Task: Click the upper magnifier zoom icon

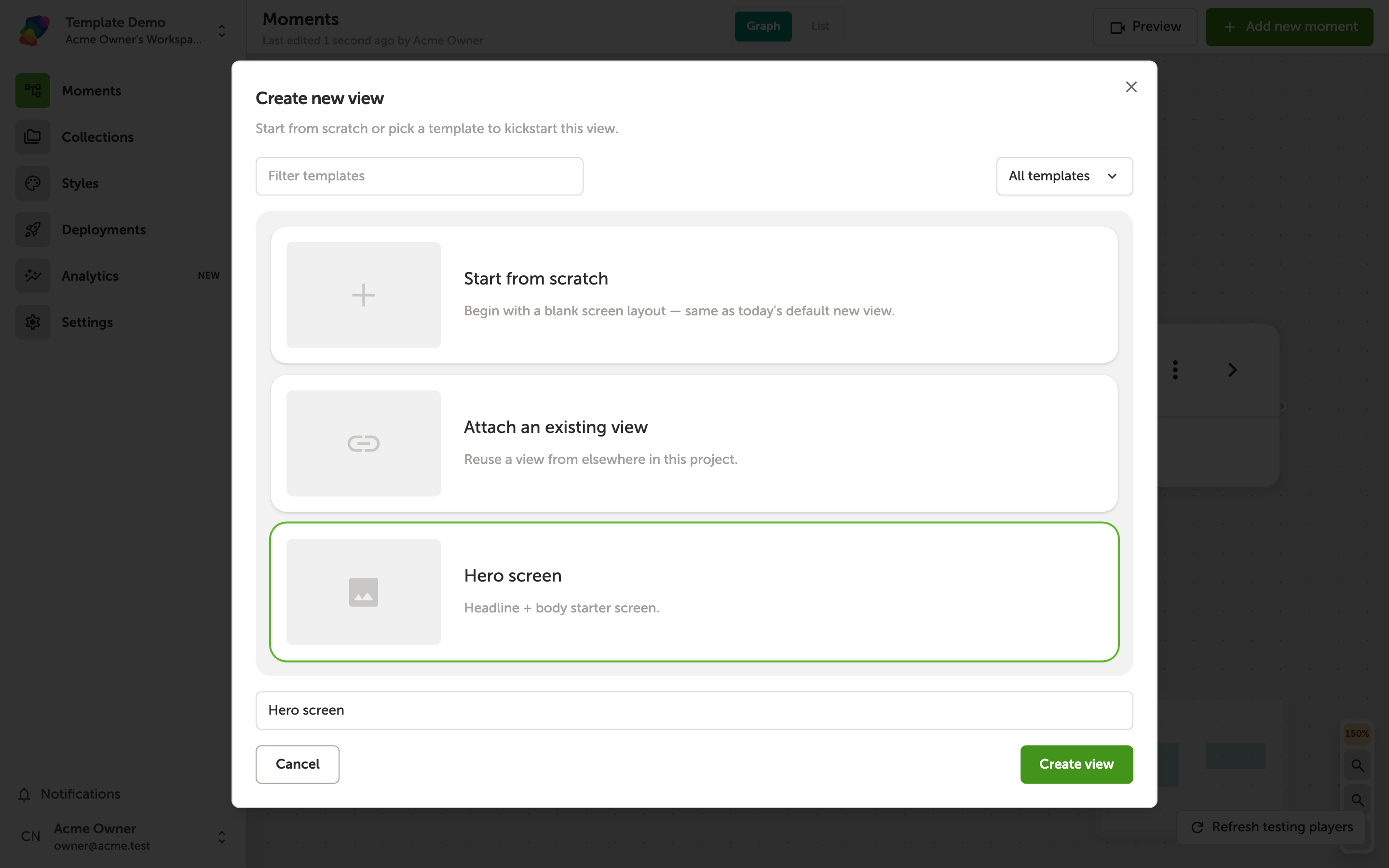Action: (1357, 765)
